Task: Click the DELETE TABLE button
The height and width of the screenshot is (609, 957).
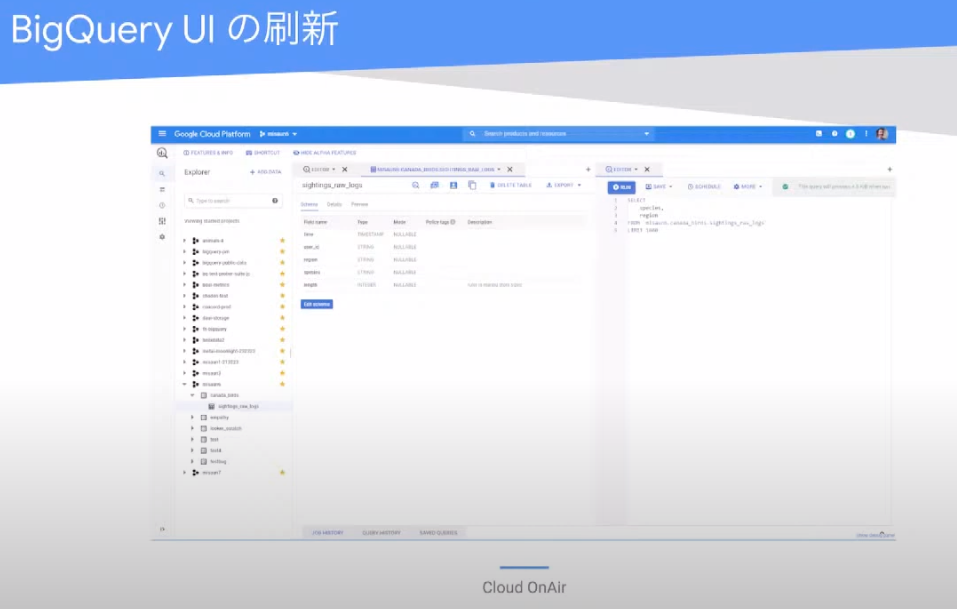Action: pos(511,185)
